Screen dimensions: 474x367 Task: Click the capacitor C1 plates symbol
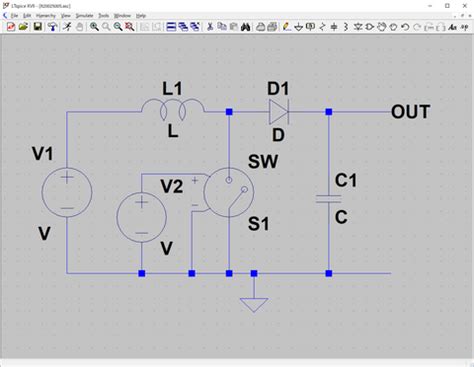pos(329,199)
